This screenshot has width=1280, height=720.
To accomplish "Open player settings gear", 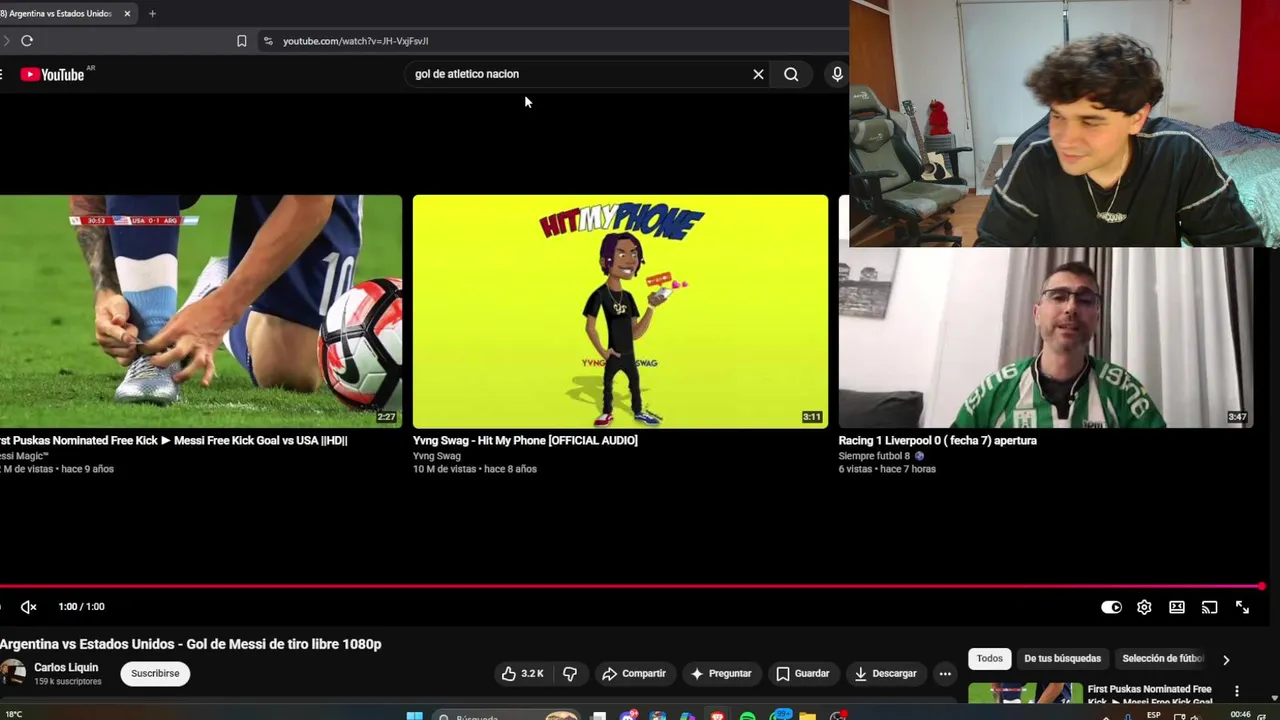I will point(1144,607).
